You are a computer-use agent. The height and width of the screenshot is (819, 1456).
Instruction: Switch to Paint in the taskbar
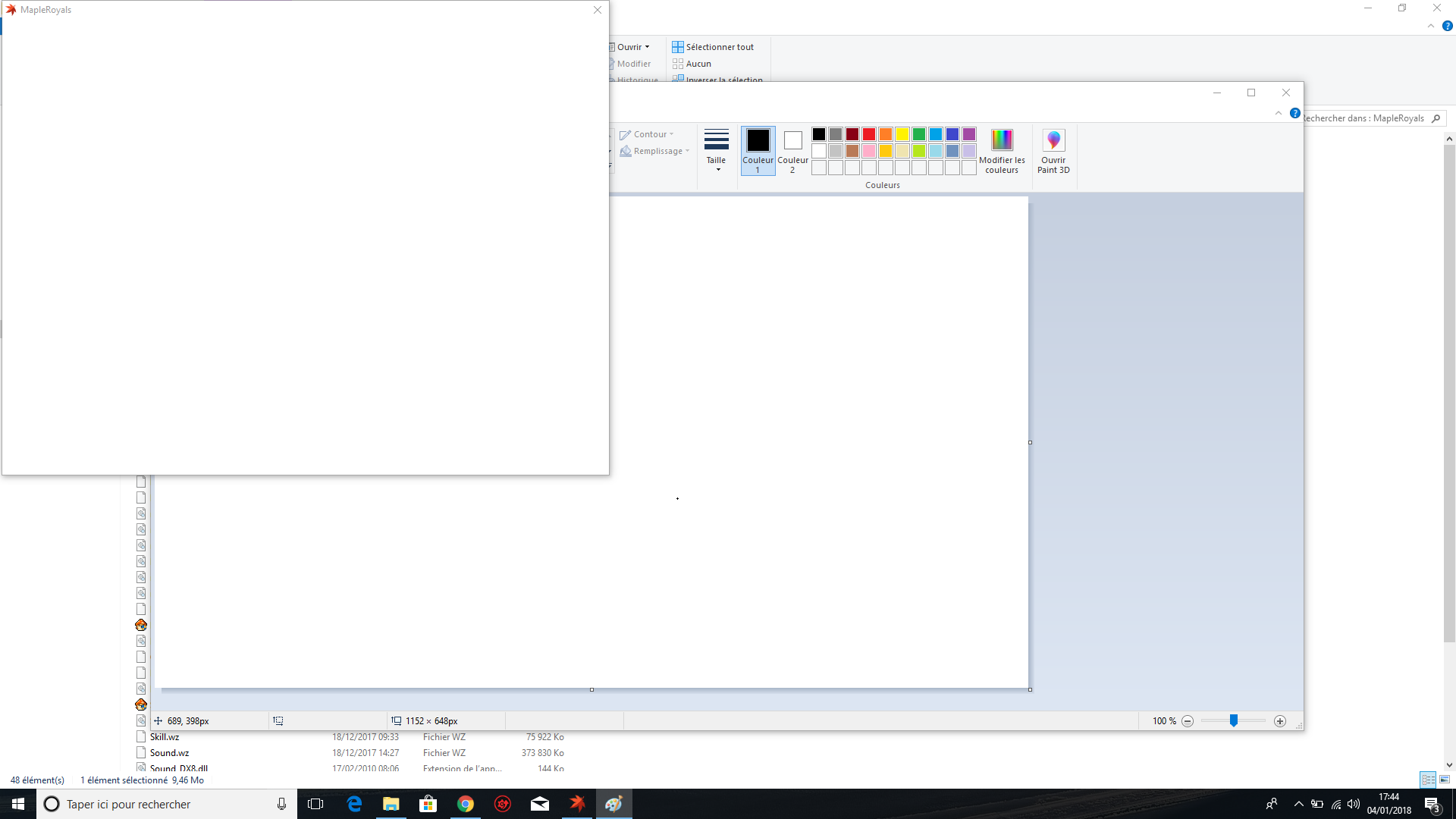[x=614, y=804]
